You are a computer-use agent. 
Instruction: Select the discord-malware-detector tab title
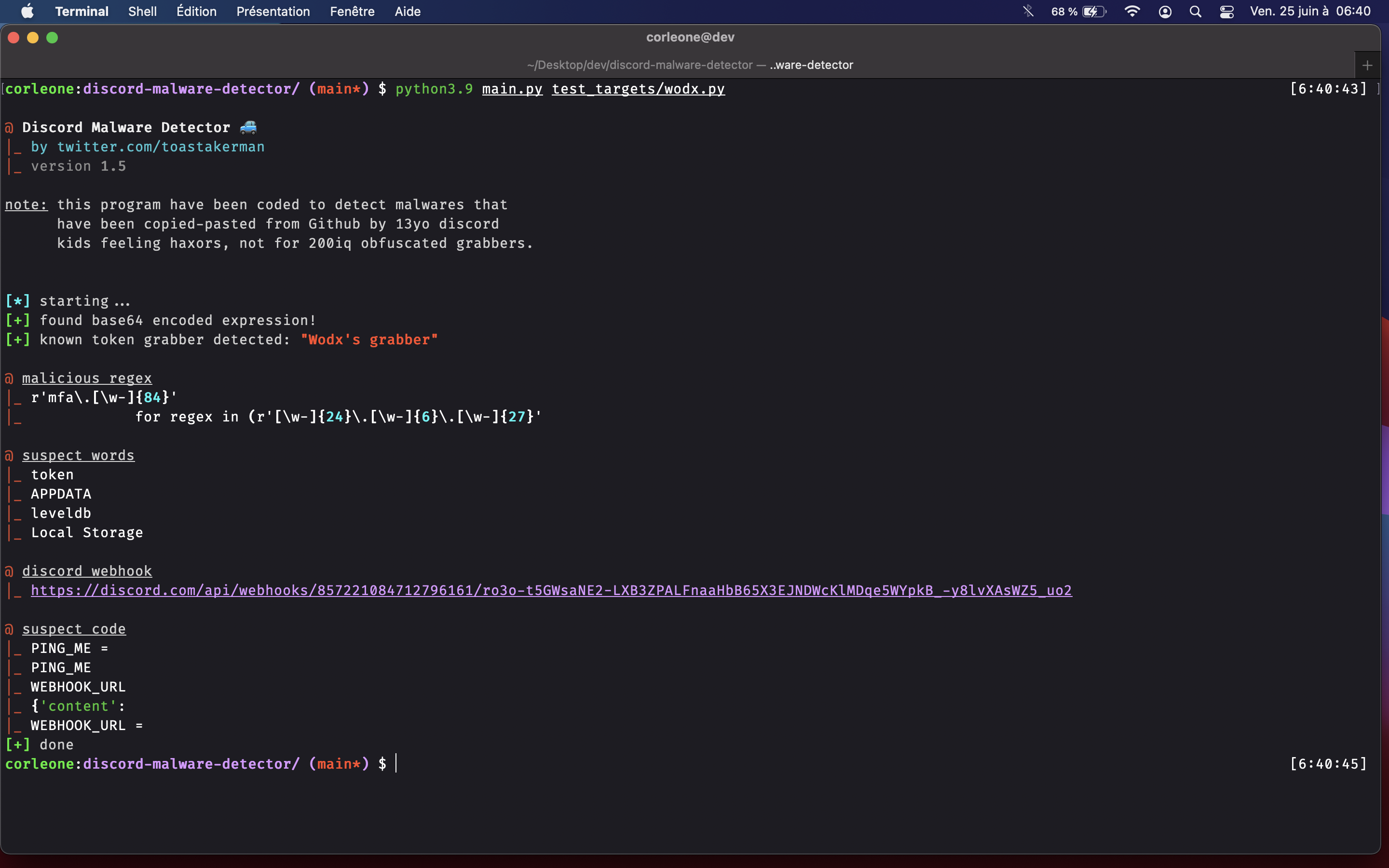click(x=690, y=65)
